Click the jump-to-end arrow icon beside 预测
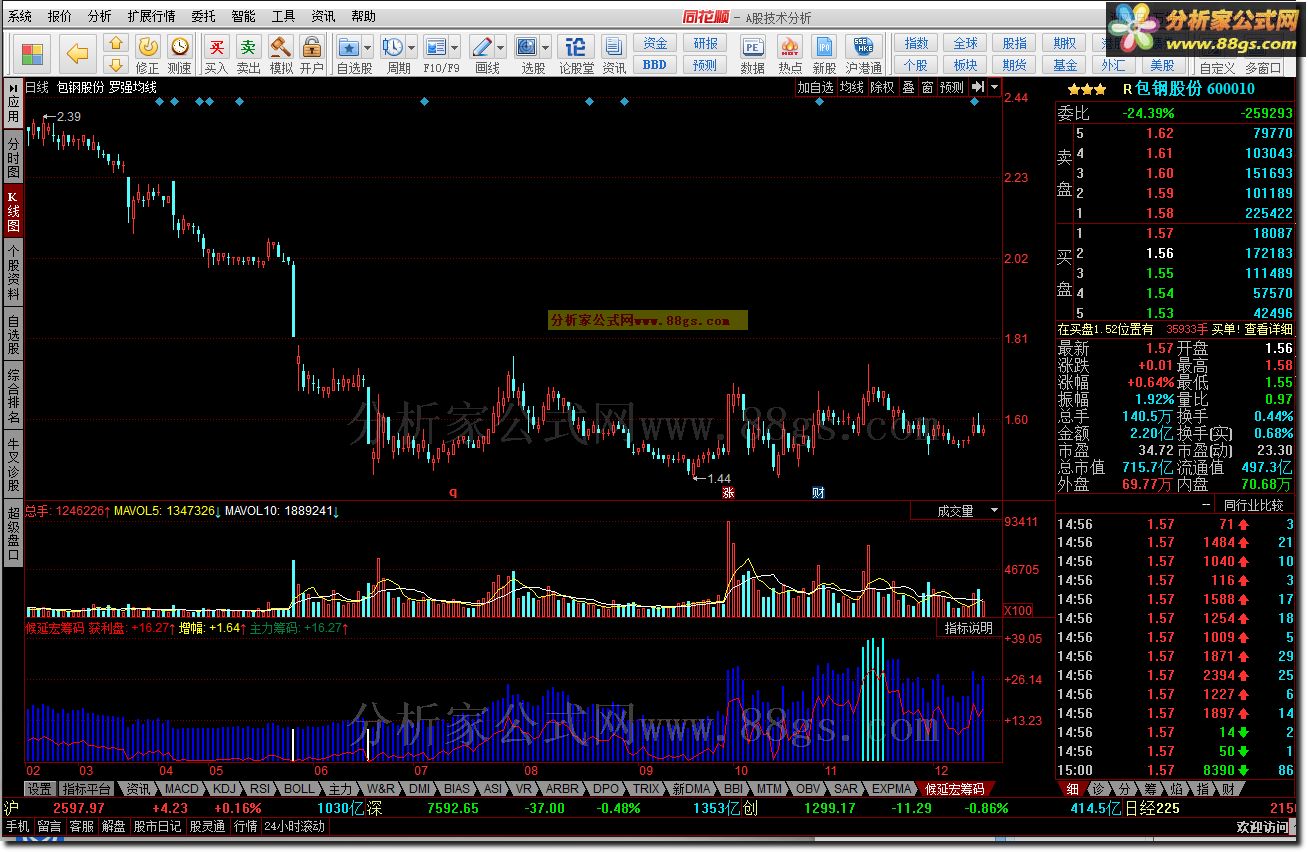Viewport: 1308px width, 852px height. (978, 88)
